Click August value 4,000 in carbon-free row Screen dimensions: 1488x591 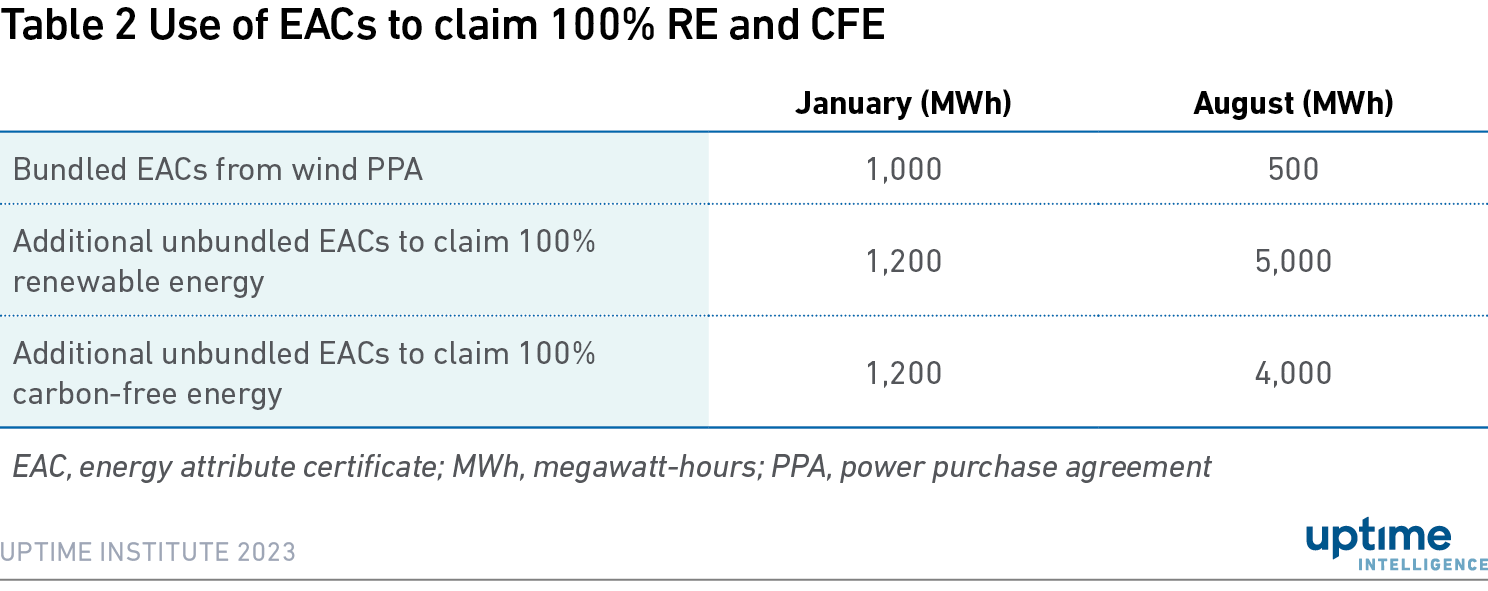[x=1293, y=373]
